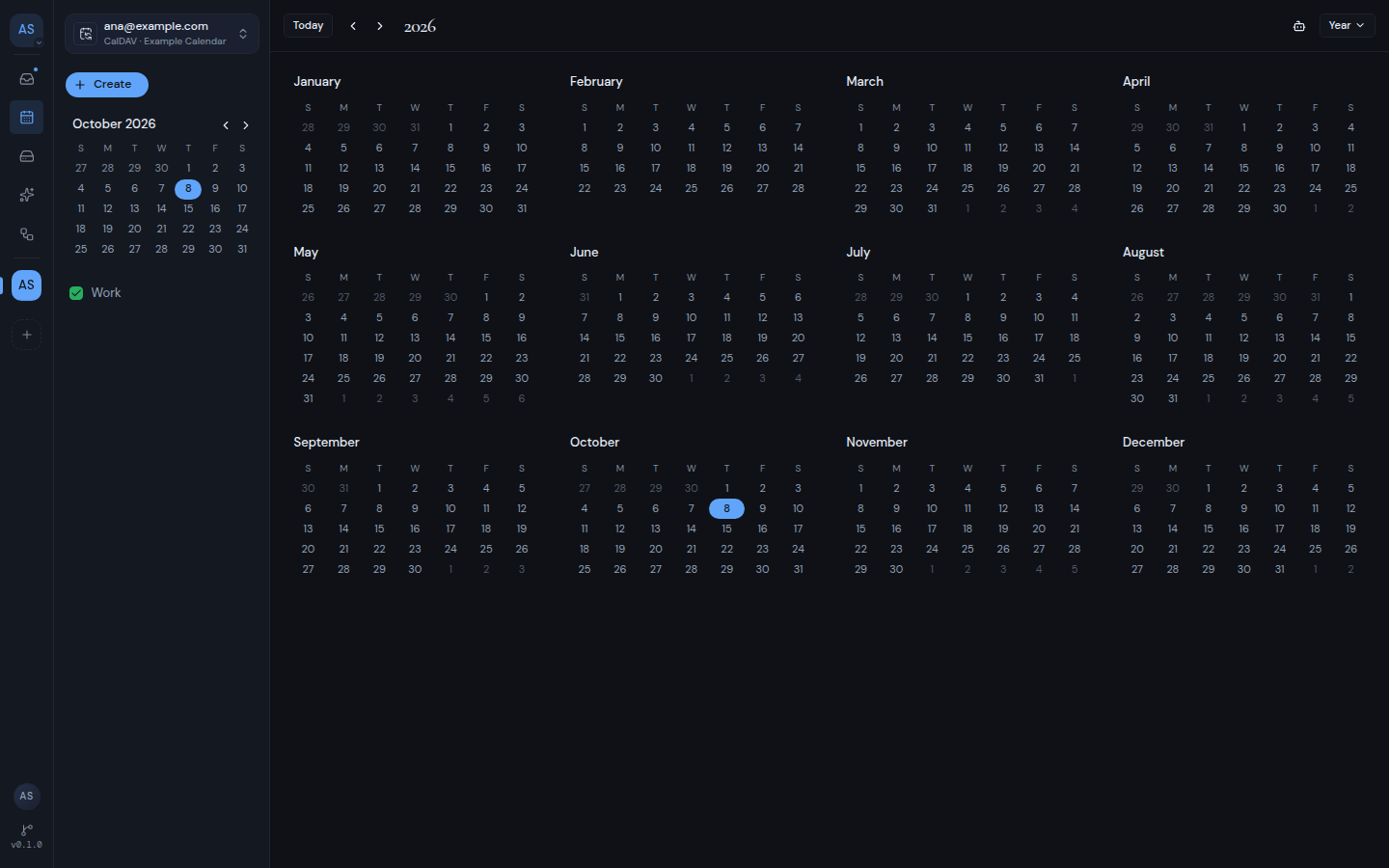Go to previous month in mini calendar
1389x868 pixels.
point(226,125)
